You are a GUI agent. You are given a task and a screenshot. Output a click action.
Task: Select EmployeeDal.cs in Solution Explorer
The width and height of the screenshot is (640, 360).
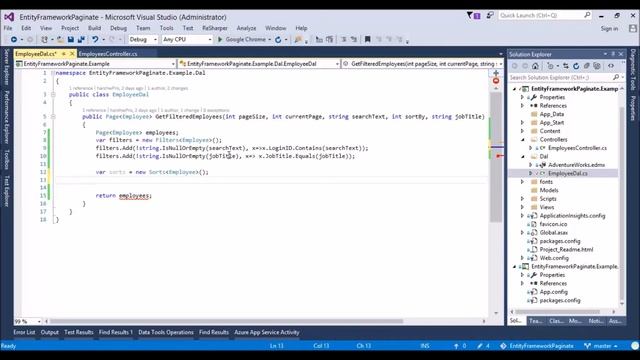click(x=567, y=173)
